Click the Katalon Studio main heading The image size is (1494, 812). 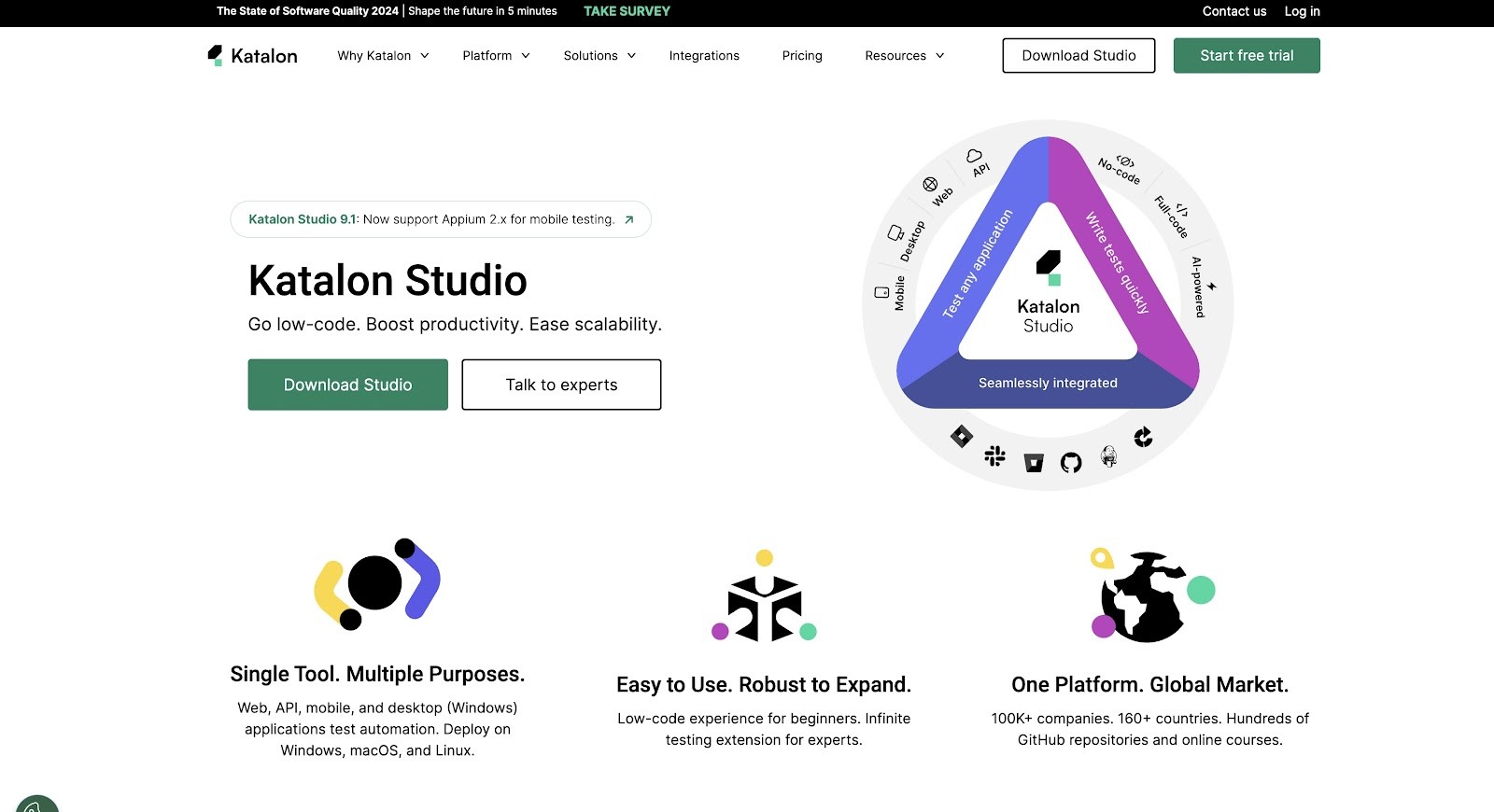tap(388, 280)
